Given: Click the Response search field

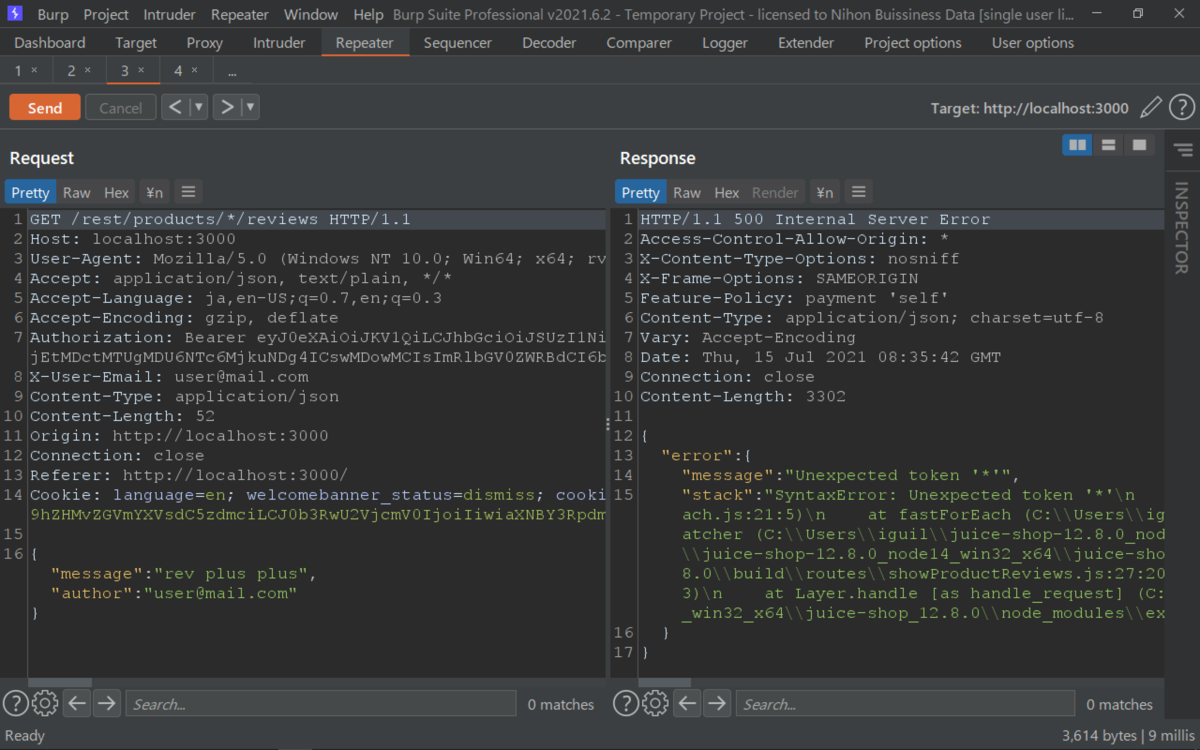Looking at the screenshot, I should (x=905, y=704).
